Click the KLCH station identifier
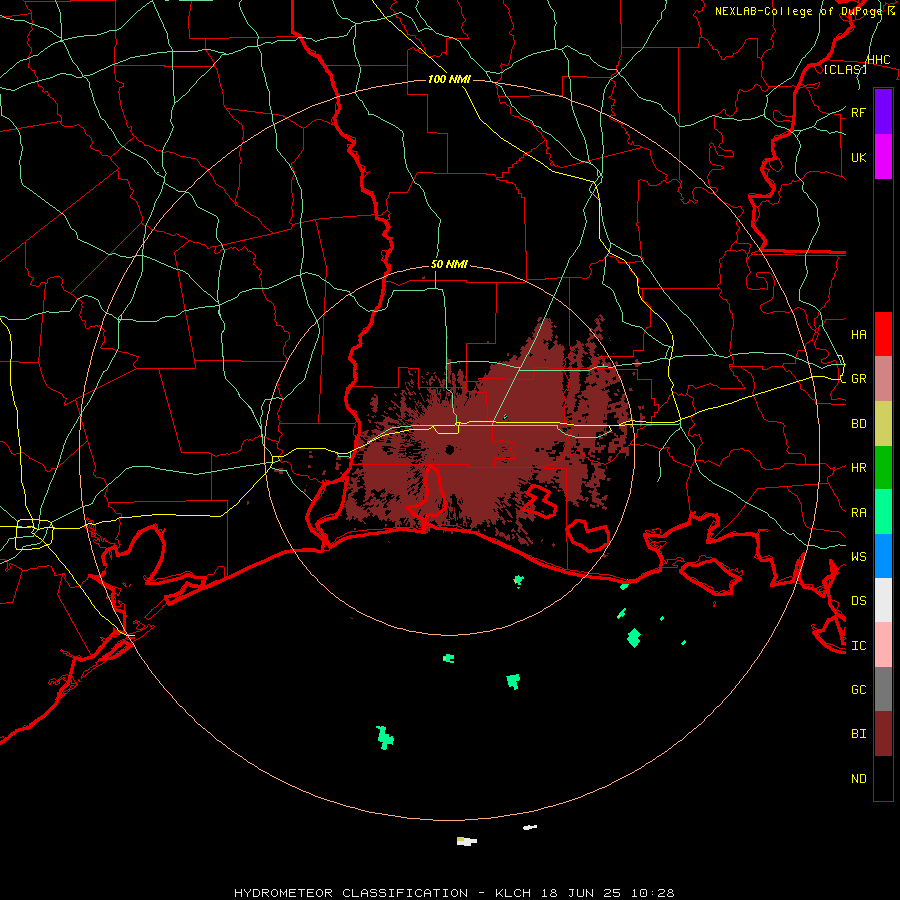 (x=513, y=893)
